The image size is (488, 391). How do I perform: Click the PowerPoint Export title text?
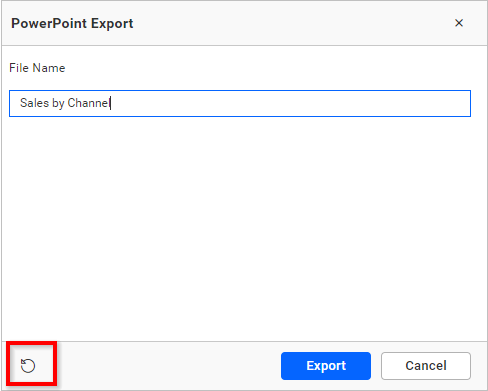click(72, 24)
